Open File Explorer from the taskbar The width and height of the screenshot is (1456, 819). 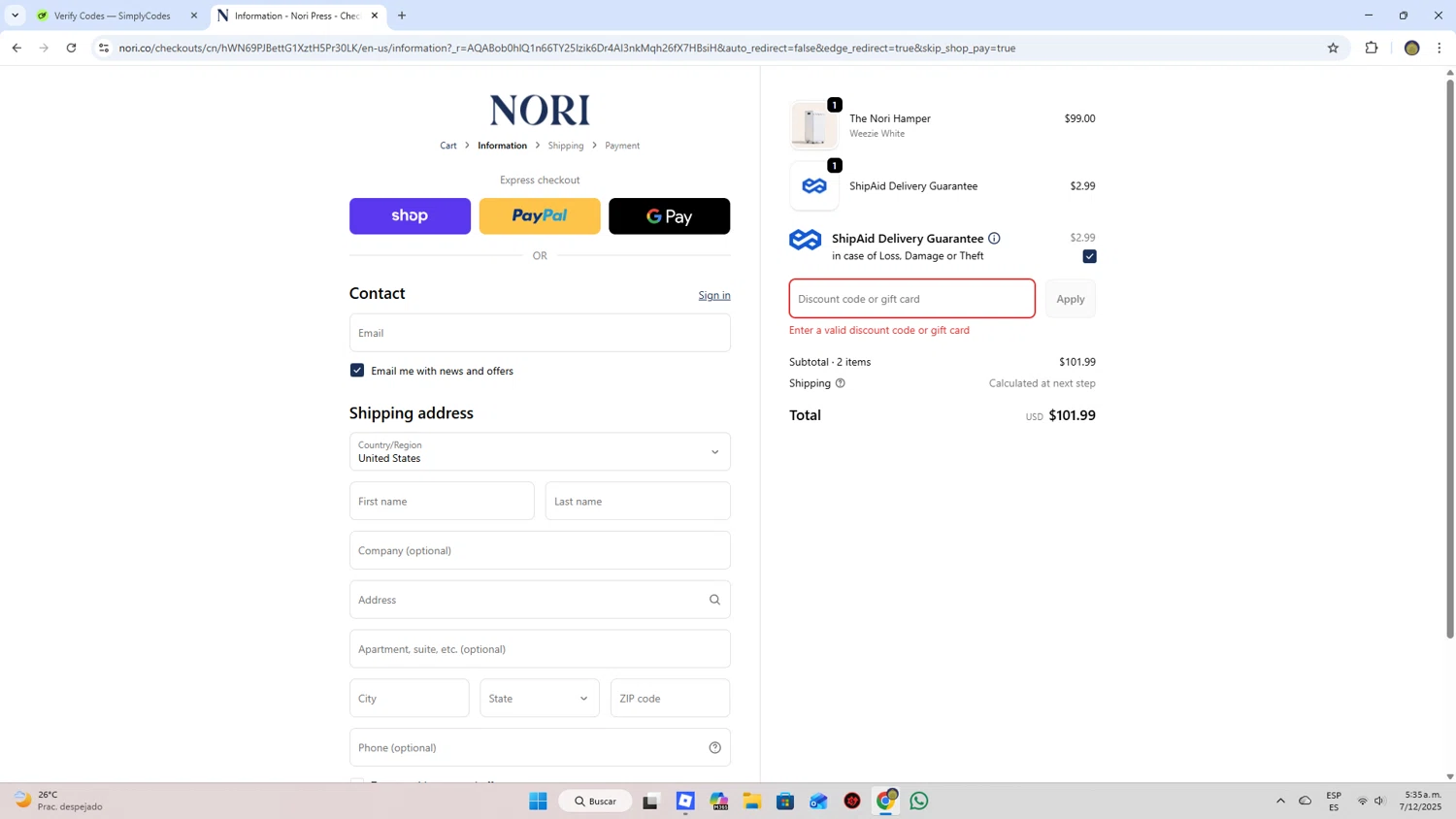[752, 802]
